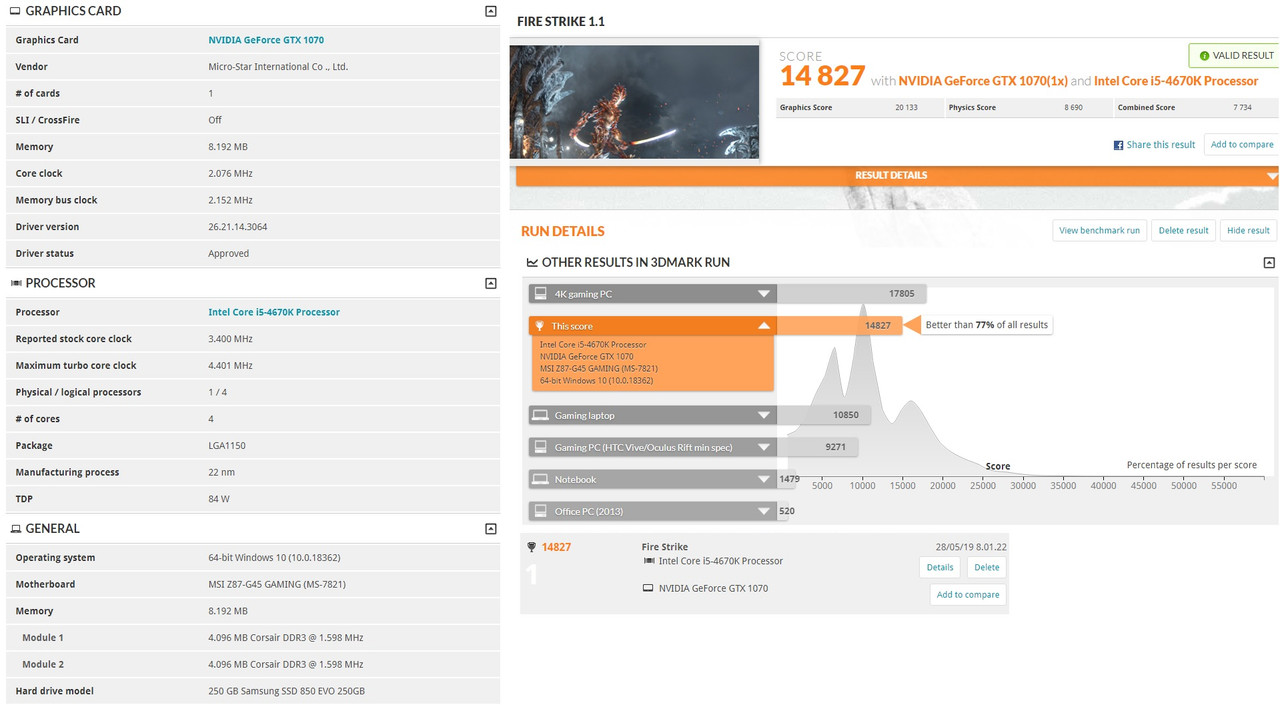Expand the Notebook dropdown arrow
This screenshot has width=1280, height=705.
pos(764,480)
